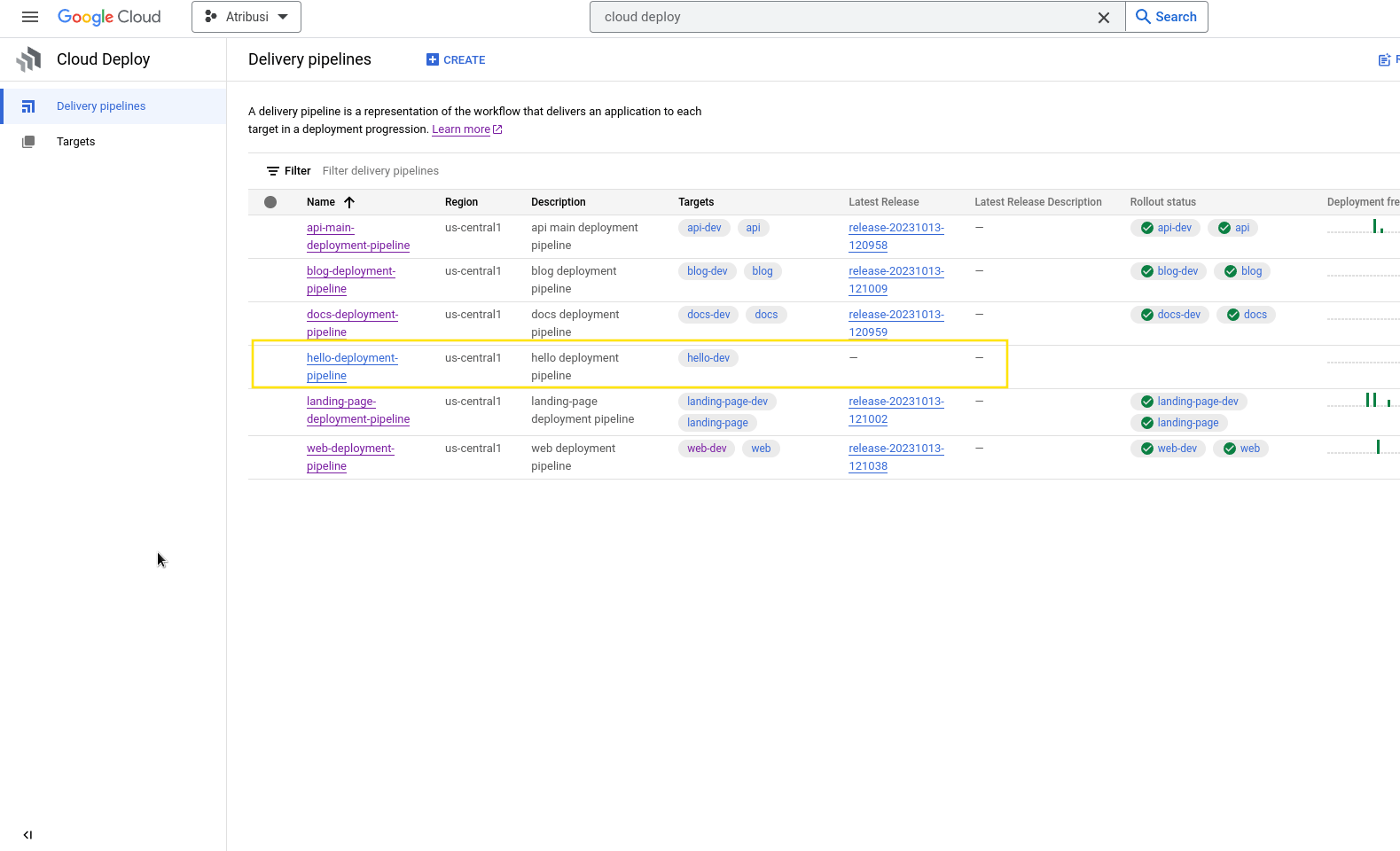Click the Region column header
This screenshot has height=851, width=1400.
461,202
